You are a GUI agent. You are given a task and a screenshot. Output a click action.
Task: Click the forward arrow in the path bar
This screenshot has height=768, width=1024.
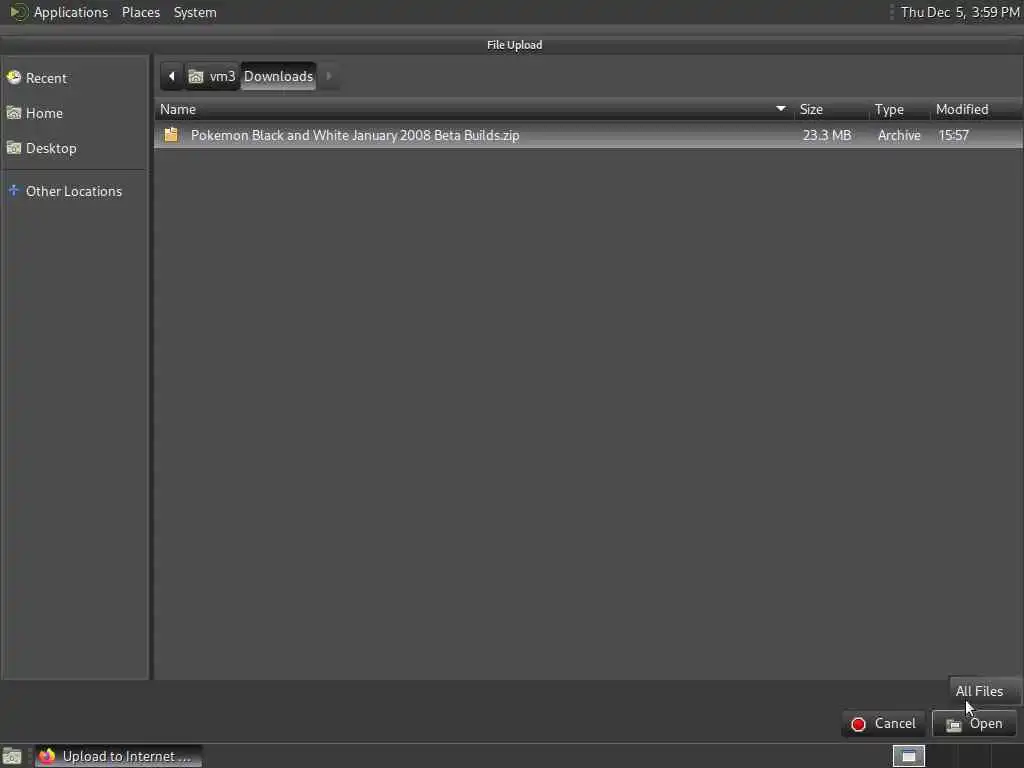point(328,76)
